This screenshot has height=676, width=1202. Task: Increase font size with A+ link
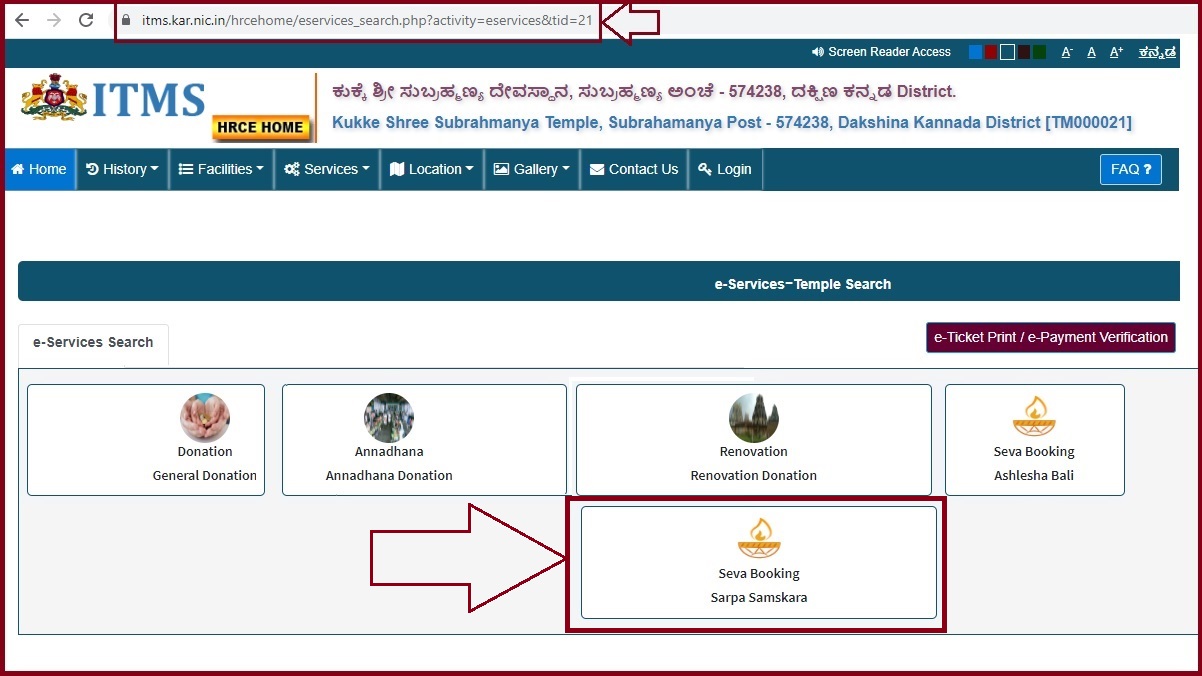[x=1116, y=52]
